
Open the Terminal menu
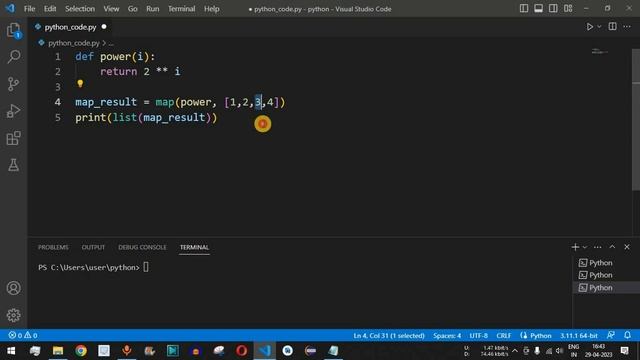pos(182,9)
